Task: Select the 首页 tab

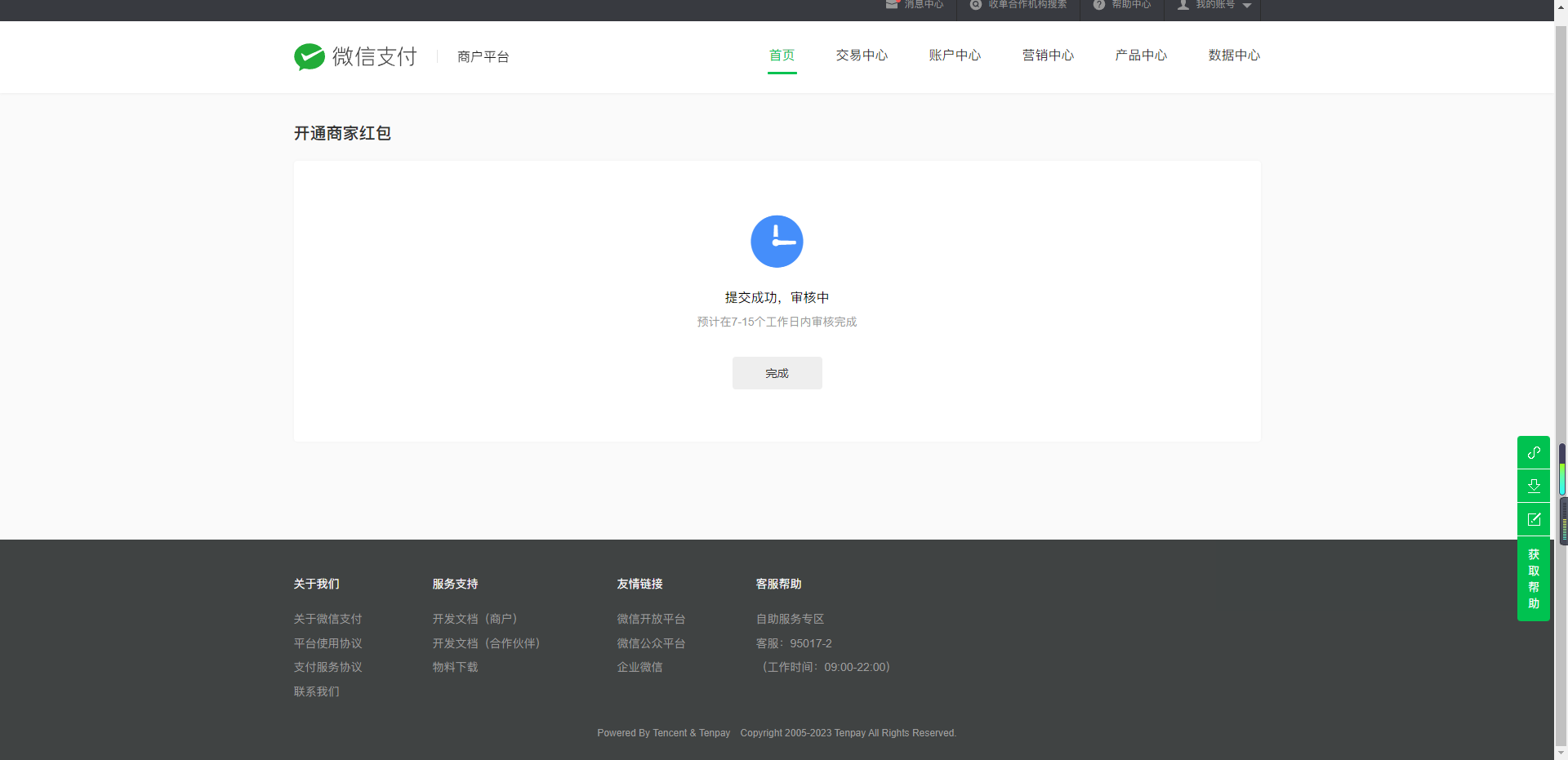Action: (782, 56)
